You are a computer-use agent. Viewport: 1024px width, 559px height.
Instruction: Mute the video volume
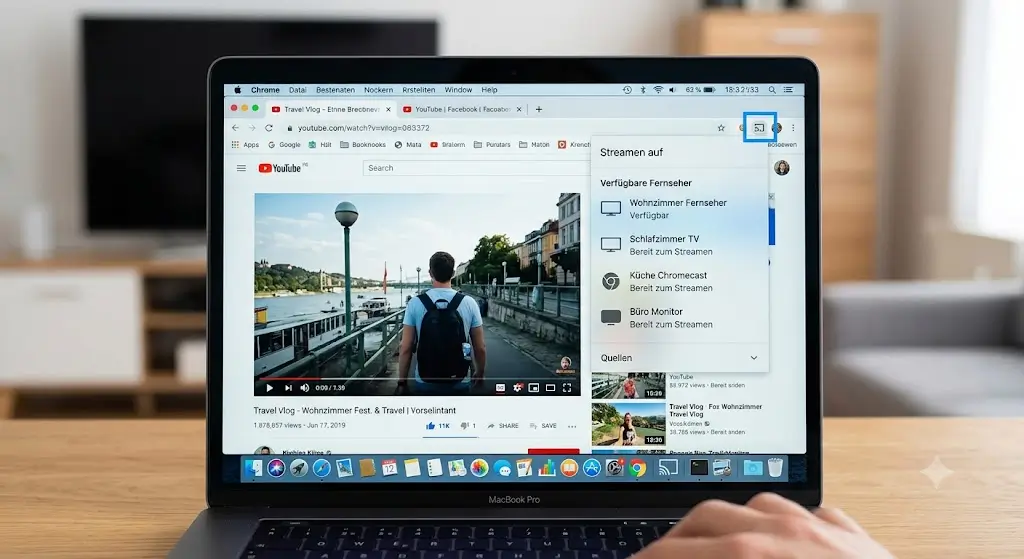(304, 388)
